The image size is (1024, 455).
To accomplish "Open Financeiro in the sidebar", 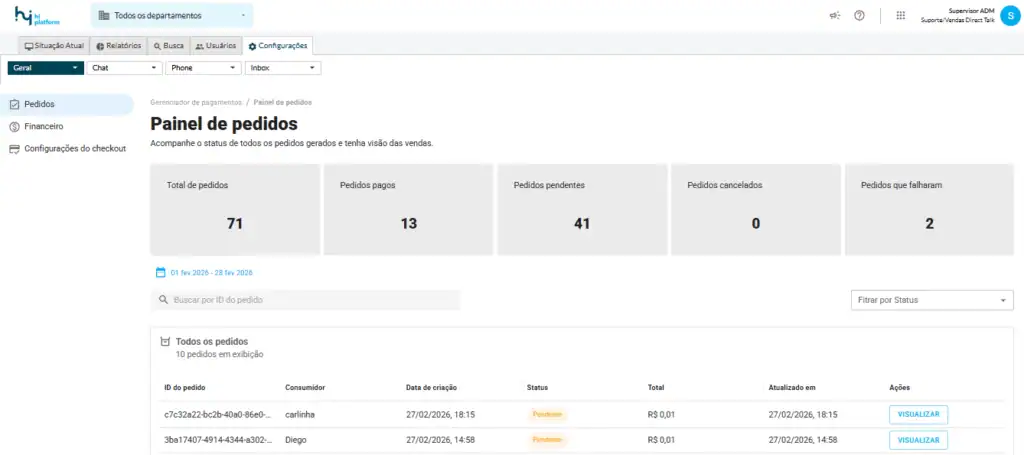I will [x=43, y=127].
